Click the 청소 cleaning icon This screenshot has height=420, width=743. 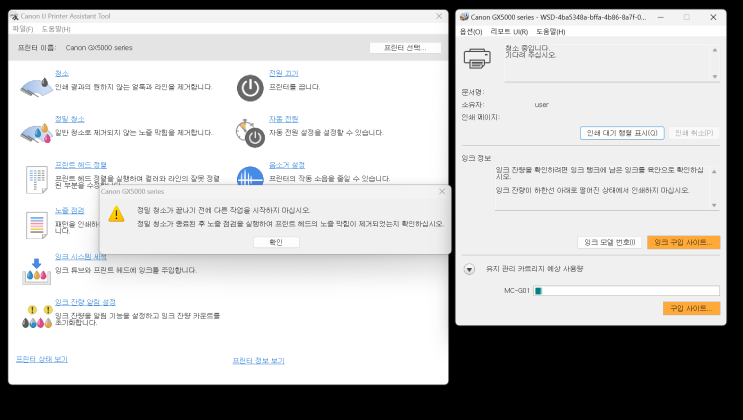[36, 88]
